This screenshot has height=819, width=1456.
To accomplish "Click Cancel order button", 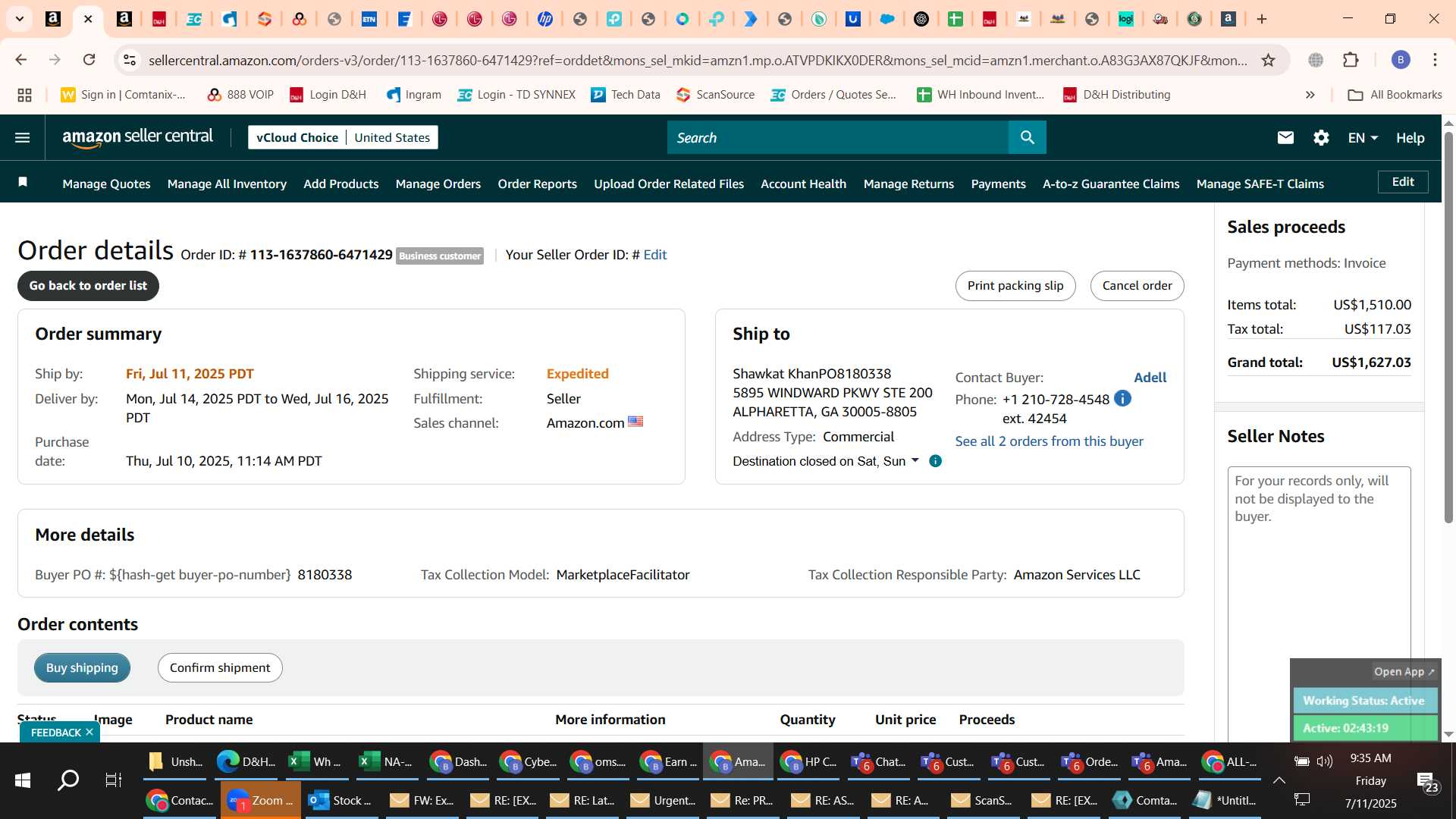I will [1137, 286].
